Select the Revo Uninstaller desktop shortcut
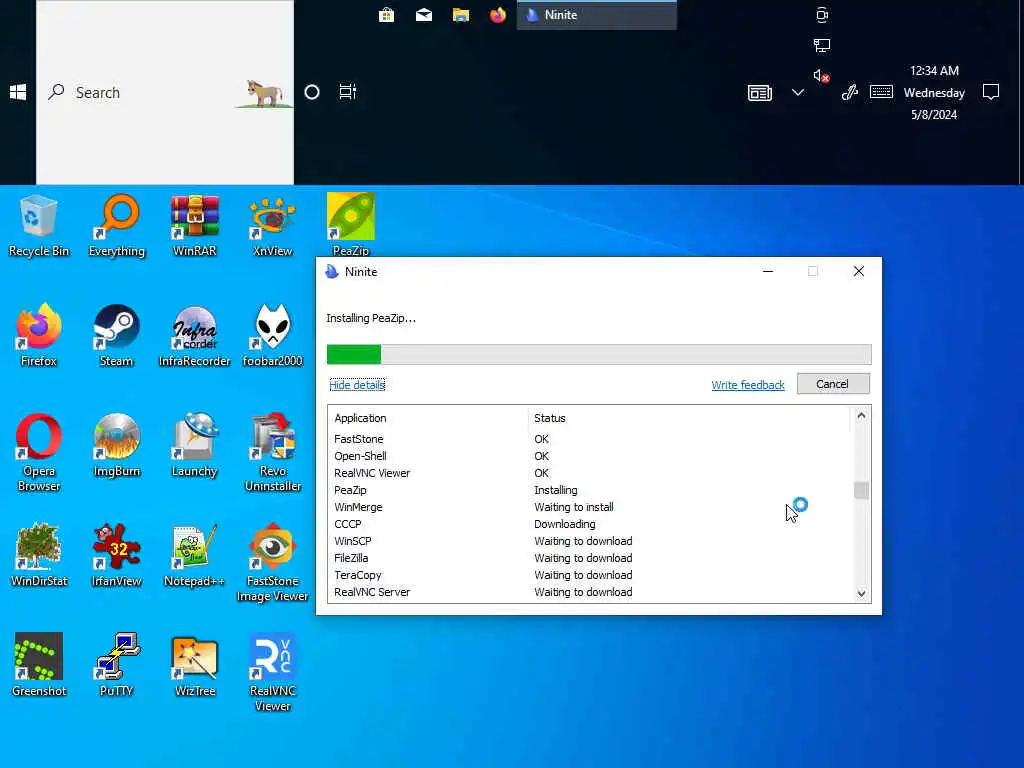1024x768 pixels. coord(272,452)
